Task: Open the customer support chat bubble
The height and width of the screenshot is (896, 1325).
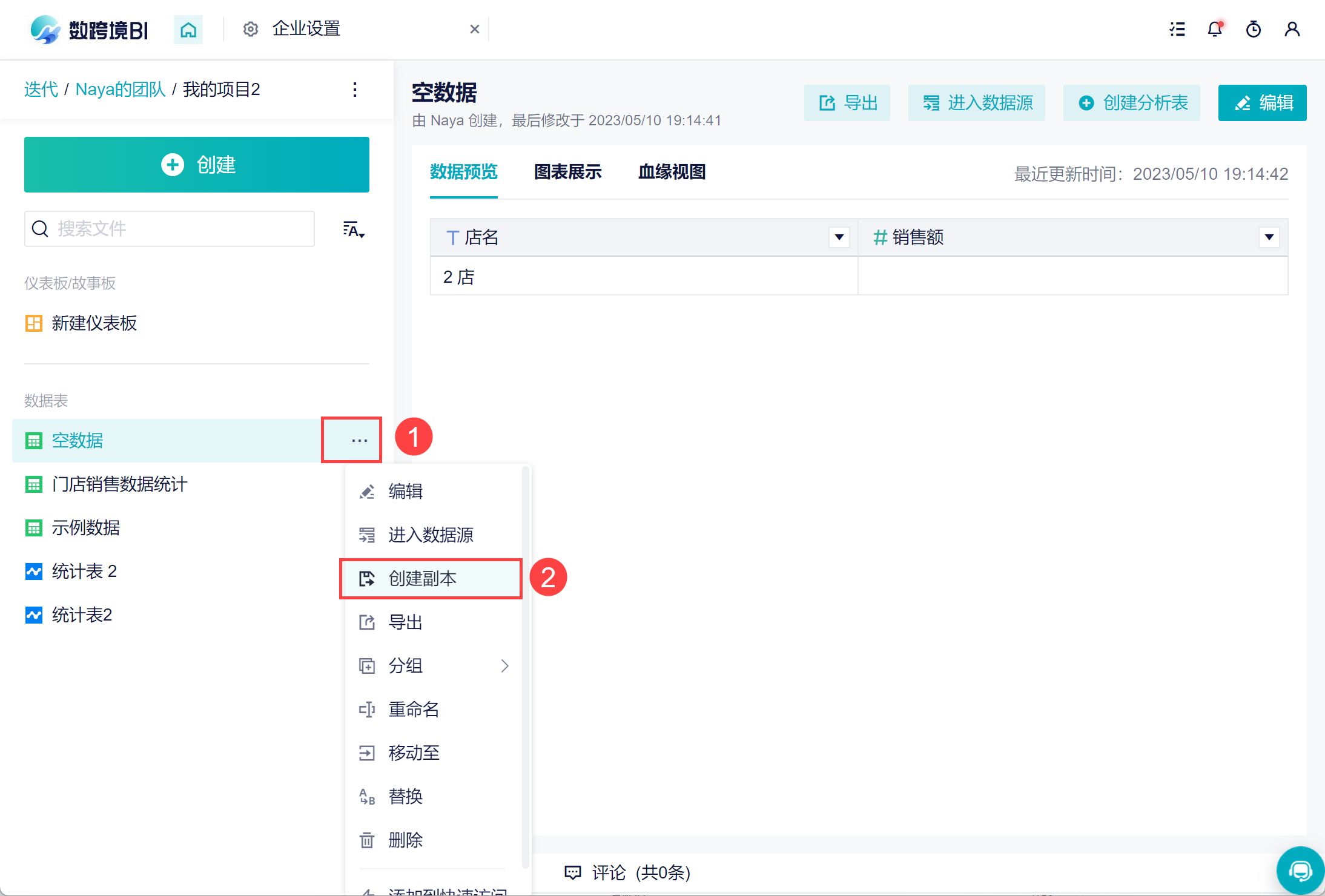Action: 1300,871
